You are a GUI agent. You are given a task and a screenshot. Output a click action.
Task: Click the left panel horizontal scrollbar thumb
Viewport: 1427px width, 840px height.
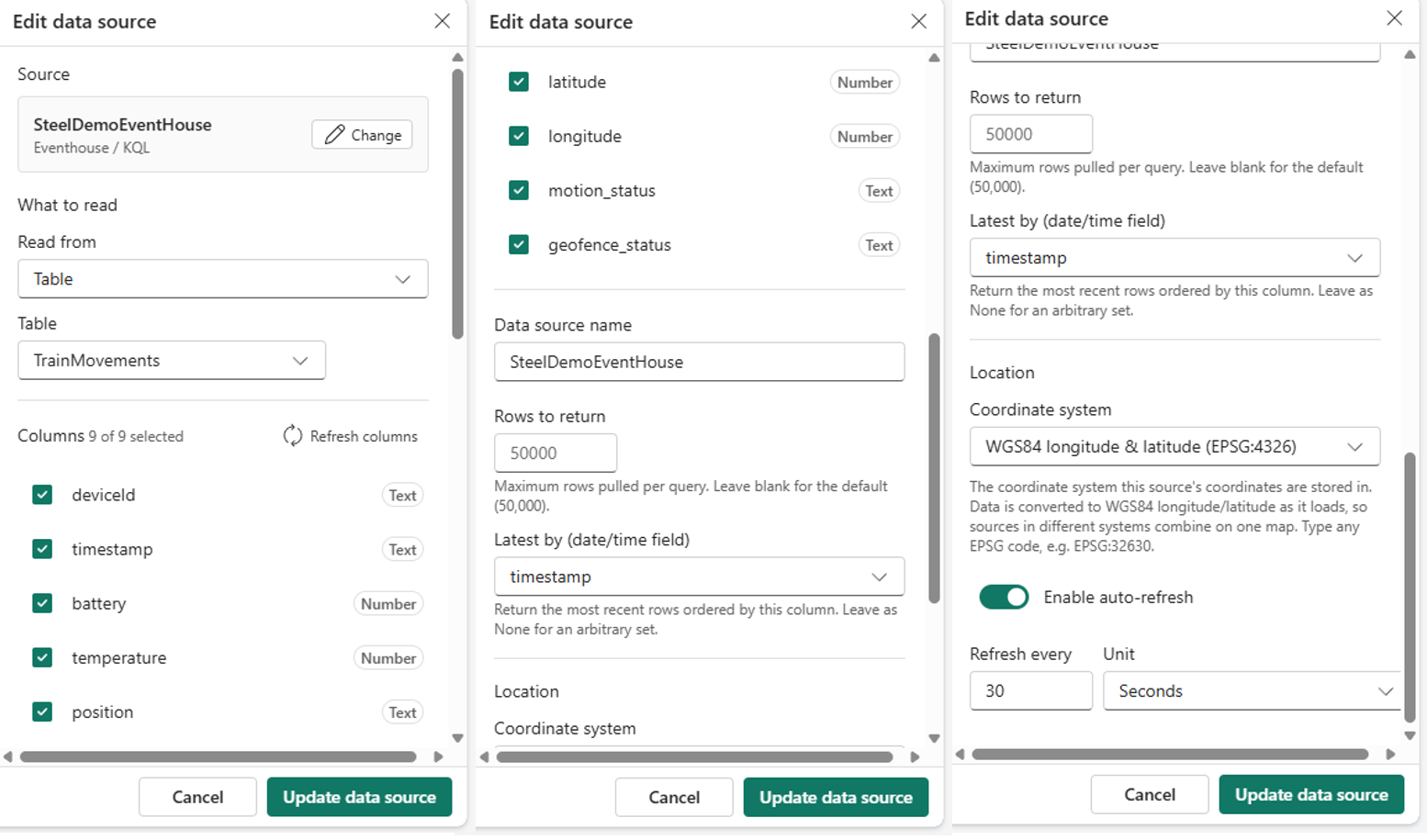coord(219,756)
